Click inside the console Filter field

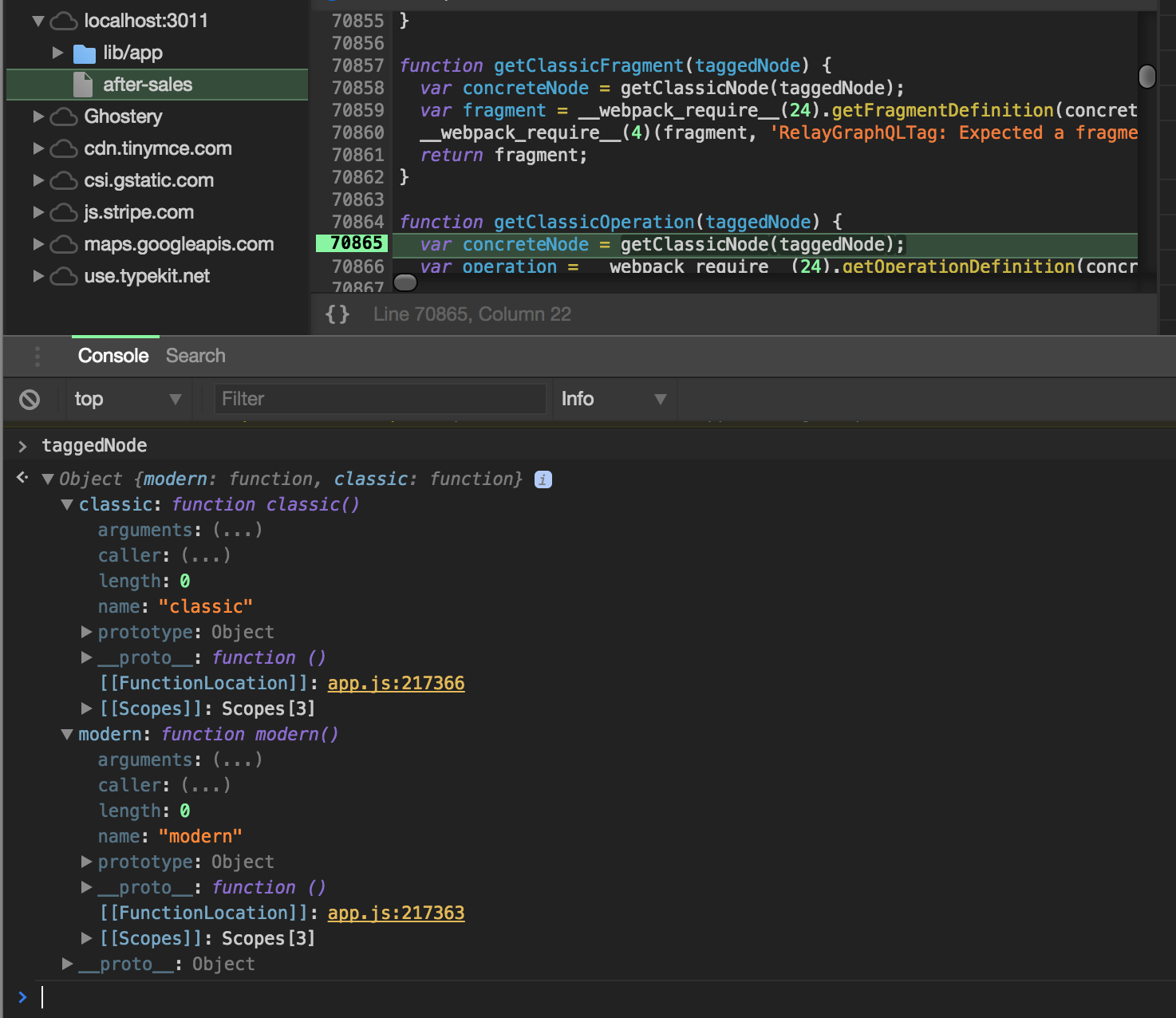[x=380, y=399]
